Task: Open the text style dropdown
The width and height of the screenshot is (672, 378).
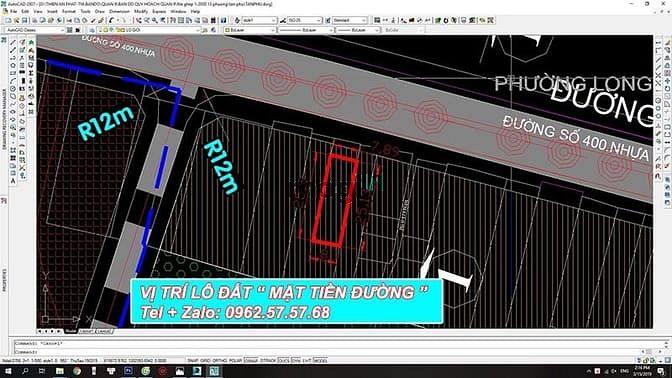Action: point(259,20)
